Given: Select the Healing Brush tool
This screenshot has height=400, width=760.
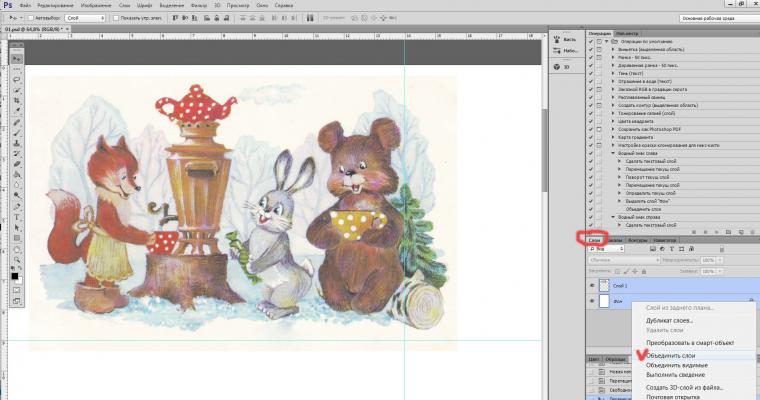Looking at the screenshot, I should 17,122.
